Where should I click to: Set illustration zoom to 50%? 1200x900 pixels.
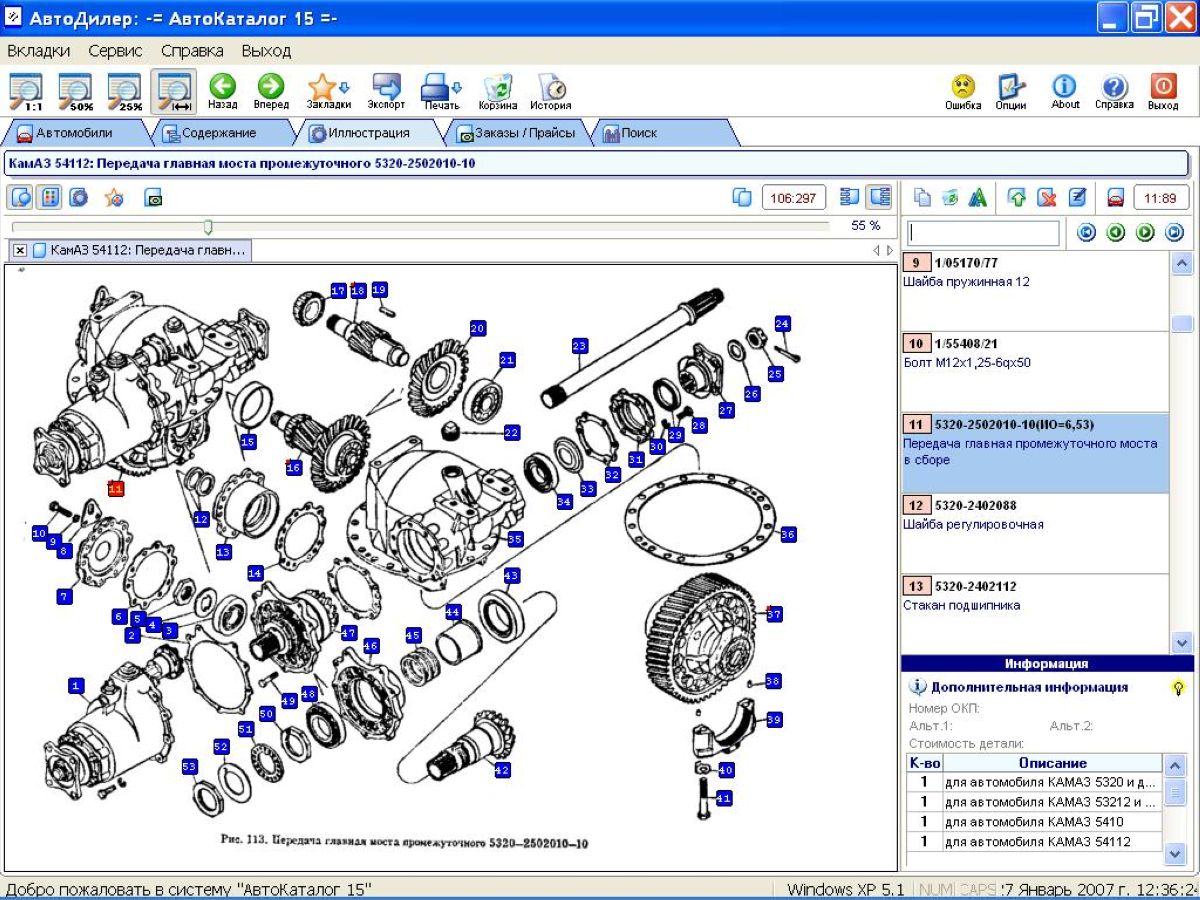tap(75, 92)
